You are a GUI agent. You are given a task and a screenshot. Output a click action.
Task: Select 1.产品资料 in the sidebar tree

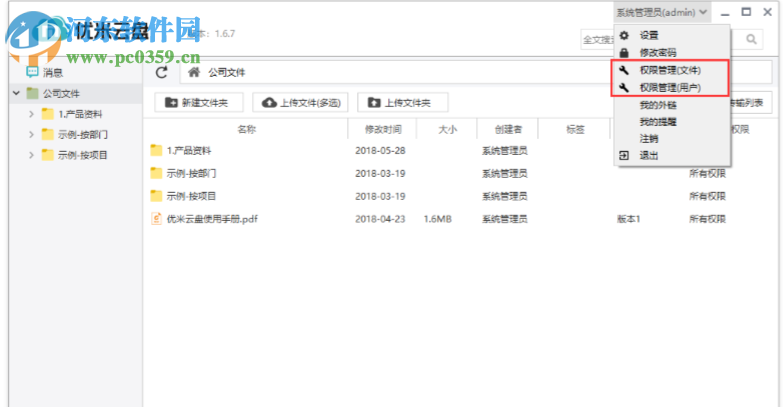pyautogui.click(x=80, y=114)
